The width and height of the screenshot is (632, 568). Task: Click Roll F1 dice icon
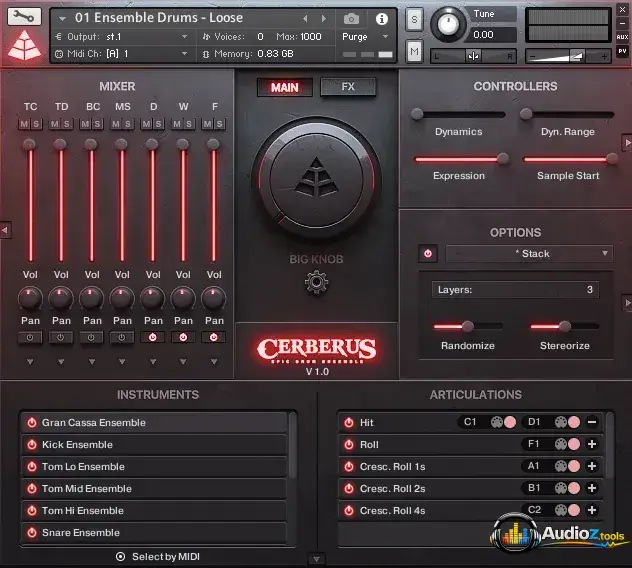coord(561,444)
